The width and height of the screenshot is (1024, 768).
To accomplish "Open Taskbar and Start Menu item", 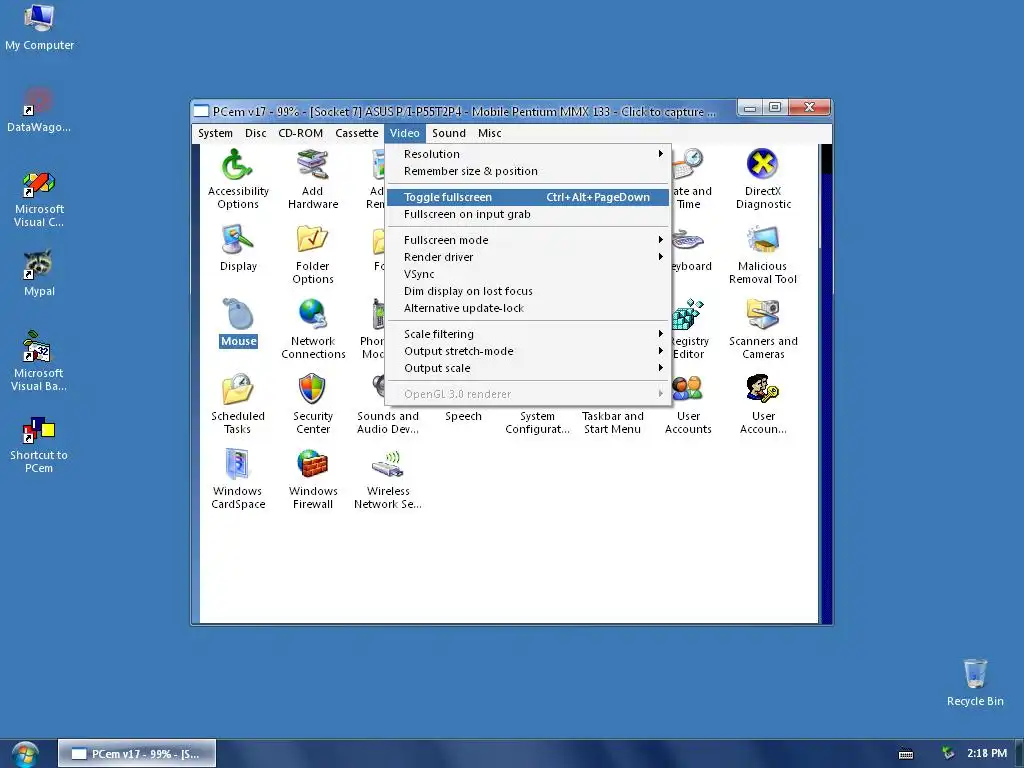I will 613,423.
